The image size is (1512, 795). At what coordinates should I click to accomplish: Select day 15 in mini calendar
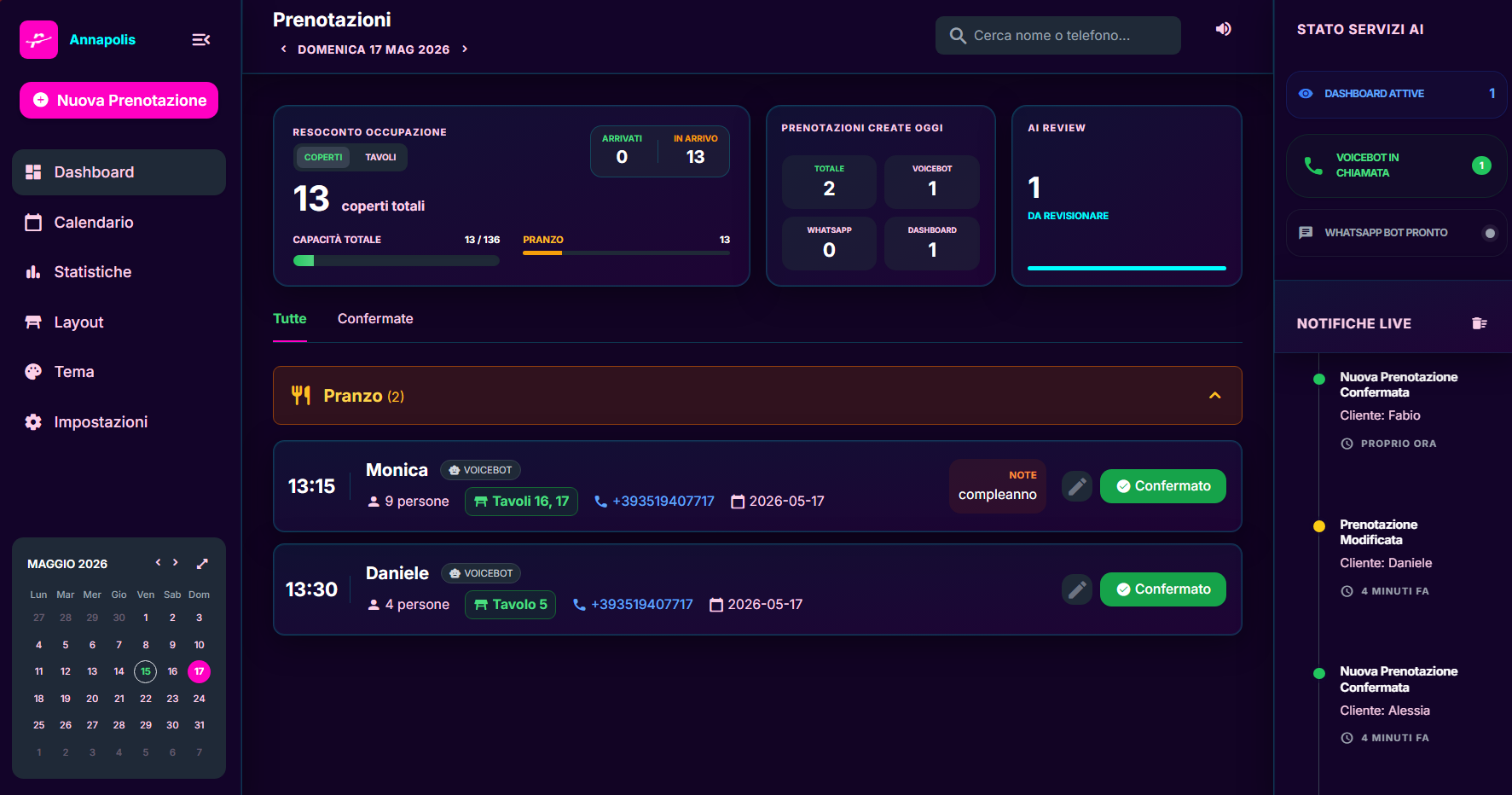pyautogui.click(x=146, y=671)
